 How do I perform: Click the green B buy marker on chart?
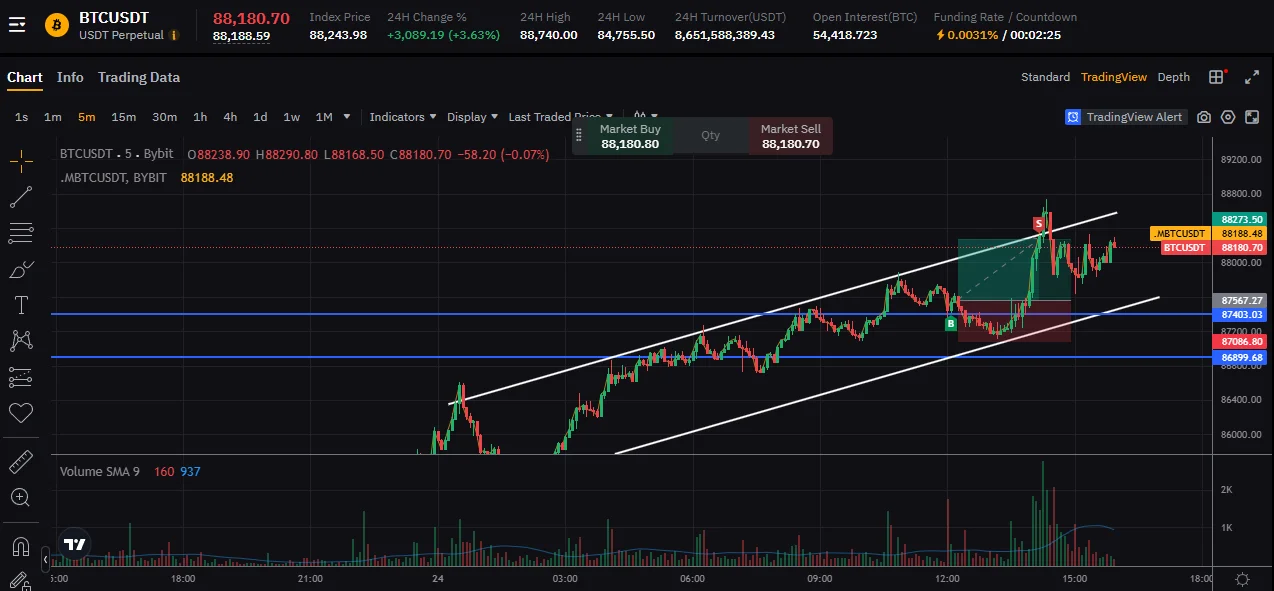point(951,323)
